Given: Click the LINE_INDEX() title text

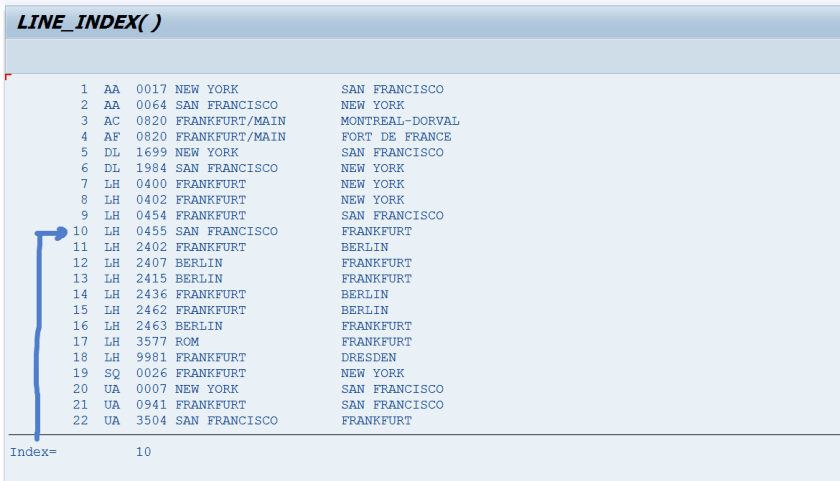Looking at the screenshot, I should click(89, 24).
